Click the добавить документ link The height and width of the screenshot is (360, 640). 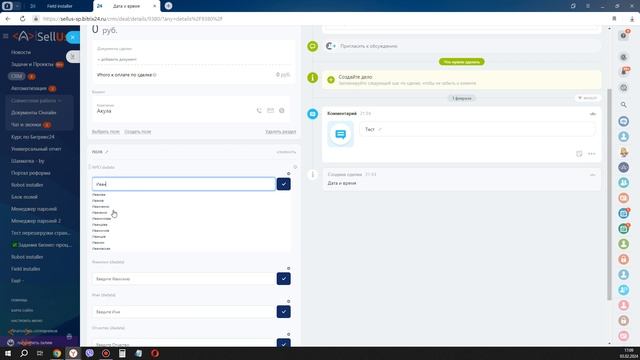click(x=117, y=60)
